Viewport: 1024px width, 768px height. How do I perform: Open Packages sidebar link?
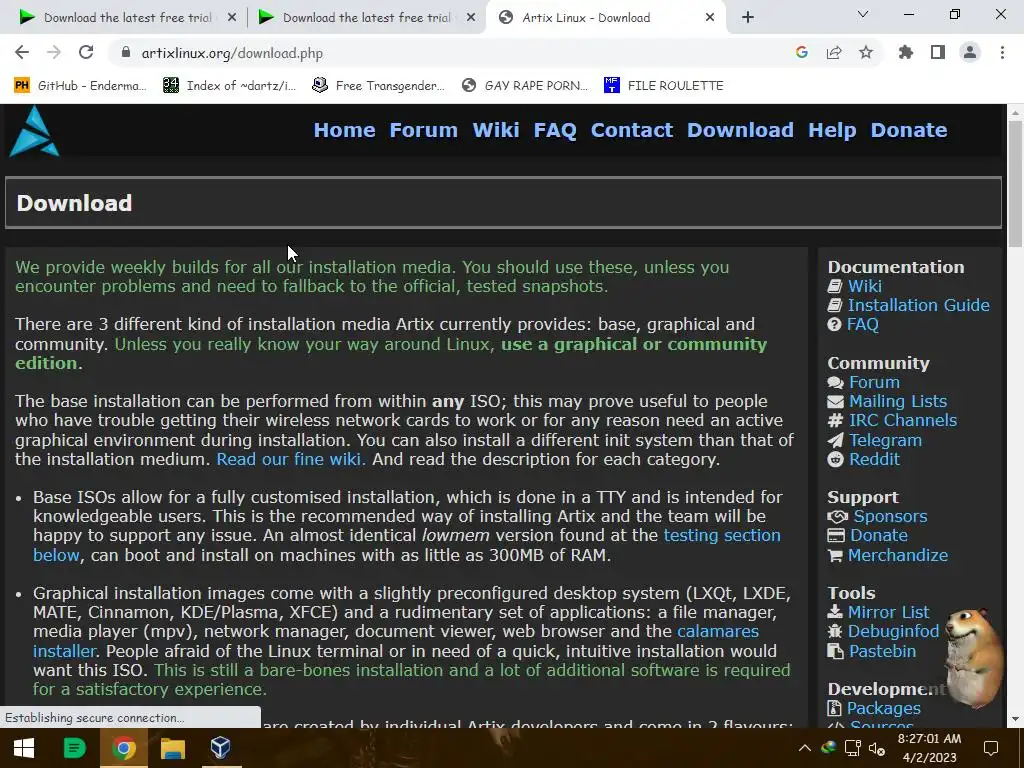pos(884,709)
